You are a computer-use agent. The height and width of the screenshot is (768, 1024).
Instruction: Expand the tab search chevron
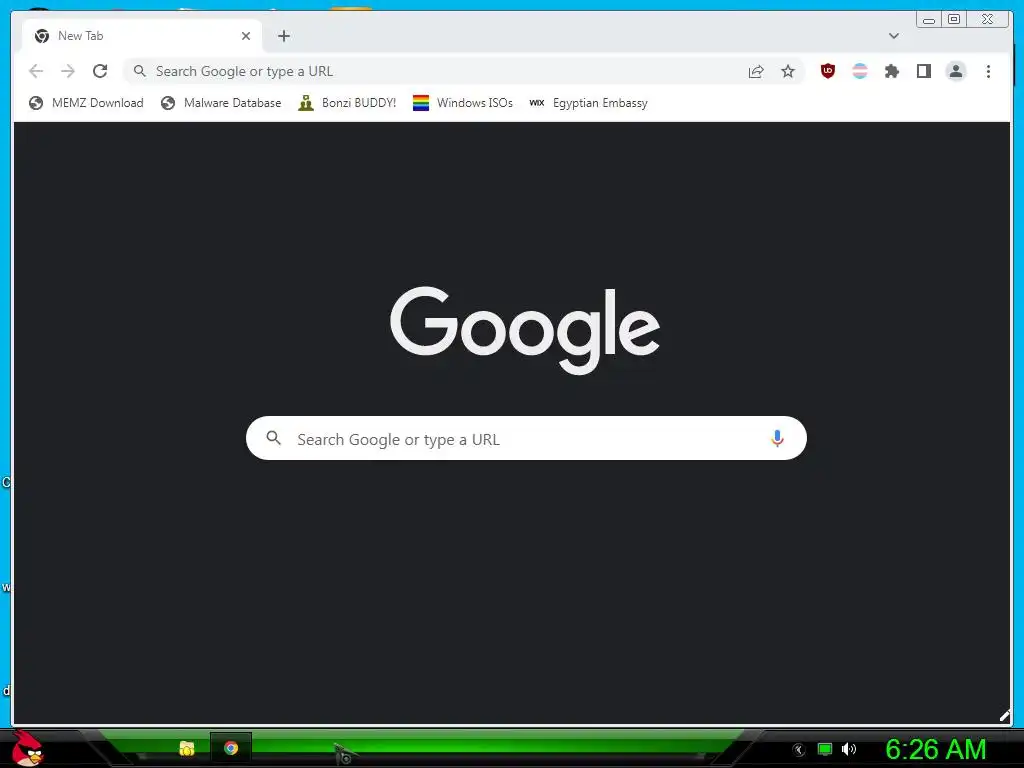[x=893, y=36]
